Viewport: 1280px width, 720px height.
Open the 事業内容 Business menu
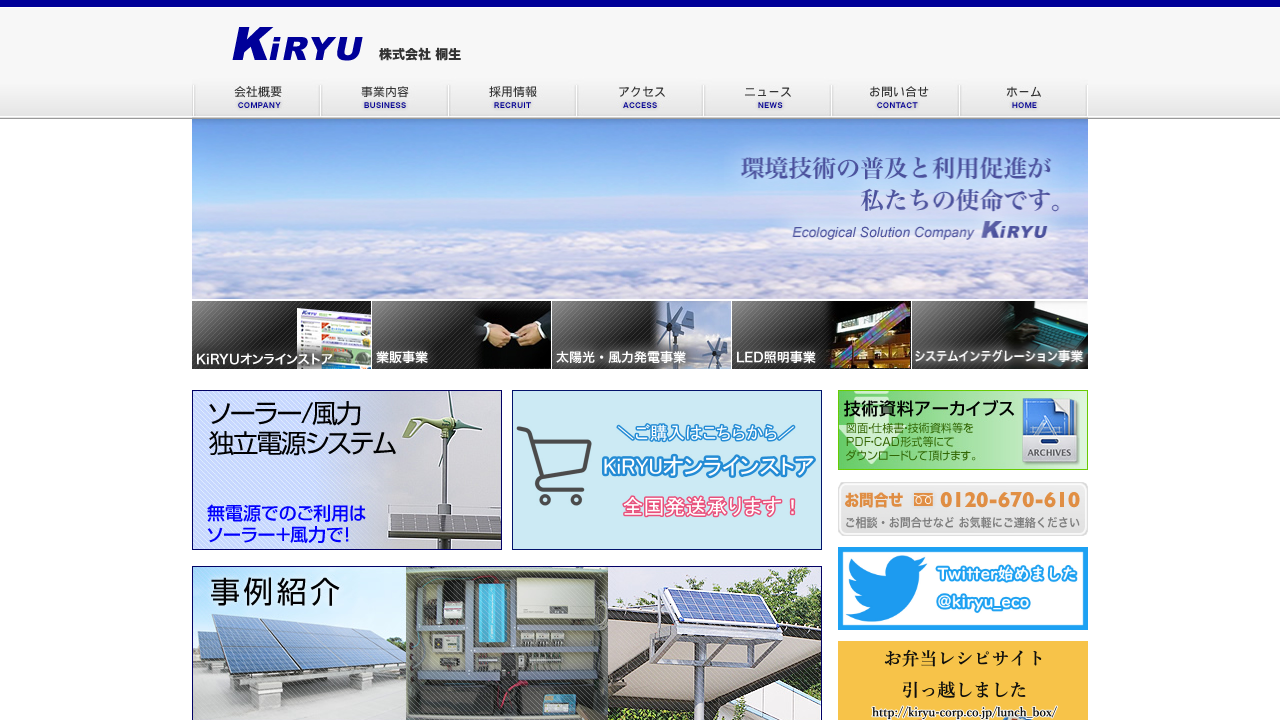pos(385,98)
